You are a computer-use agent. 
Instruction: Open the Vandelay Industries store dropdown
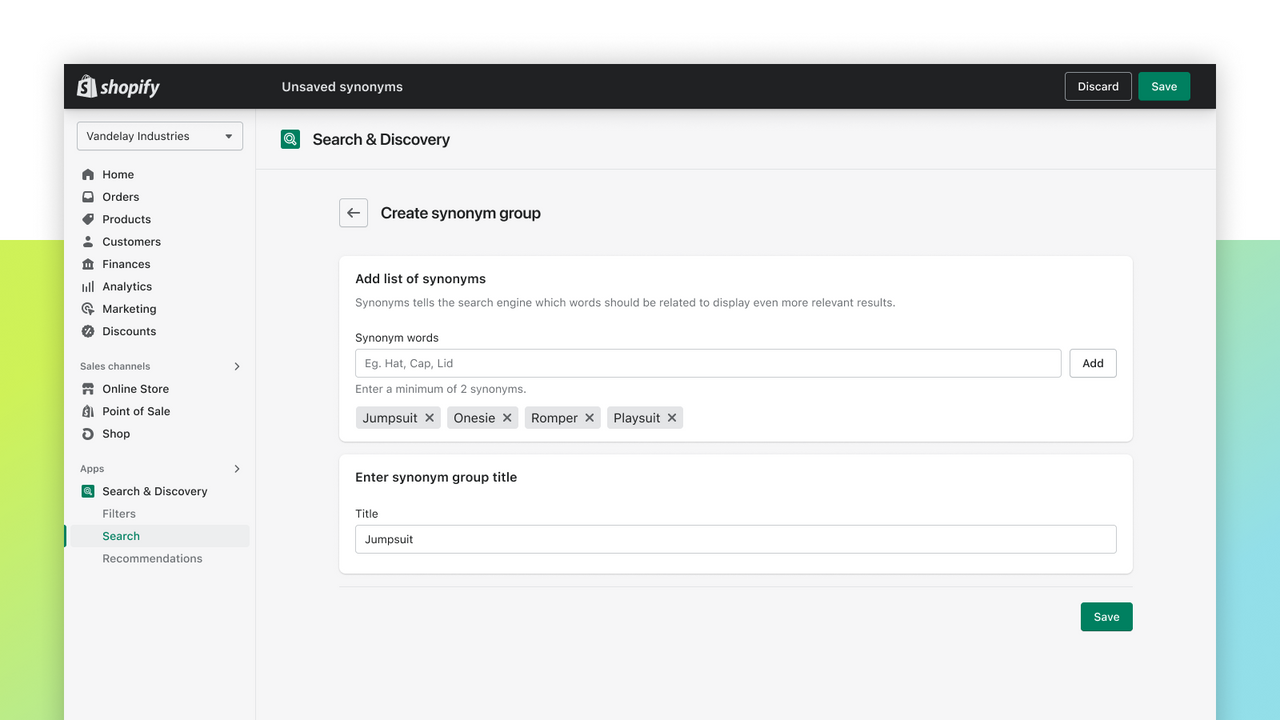pyautogui.click(x=160, y=136)
